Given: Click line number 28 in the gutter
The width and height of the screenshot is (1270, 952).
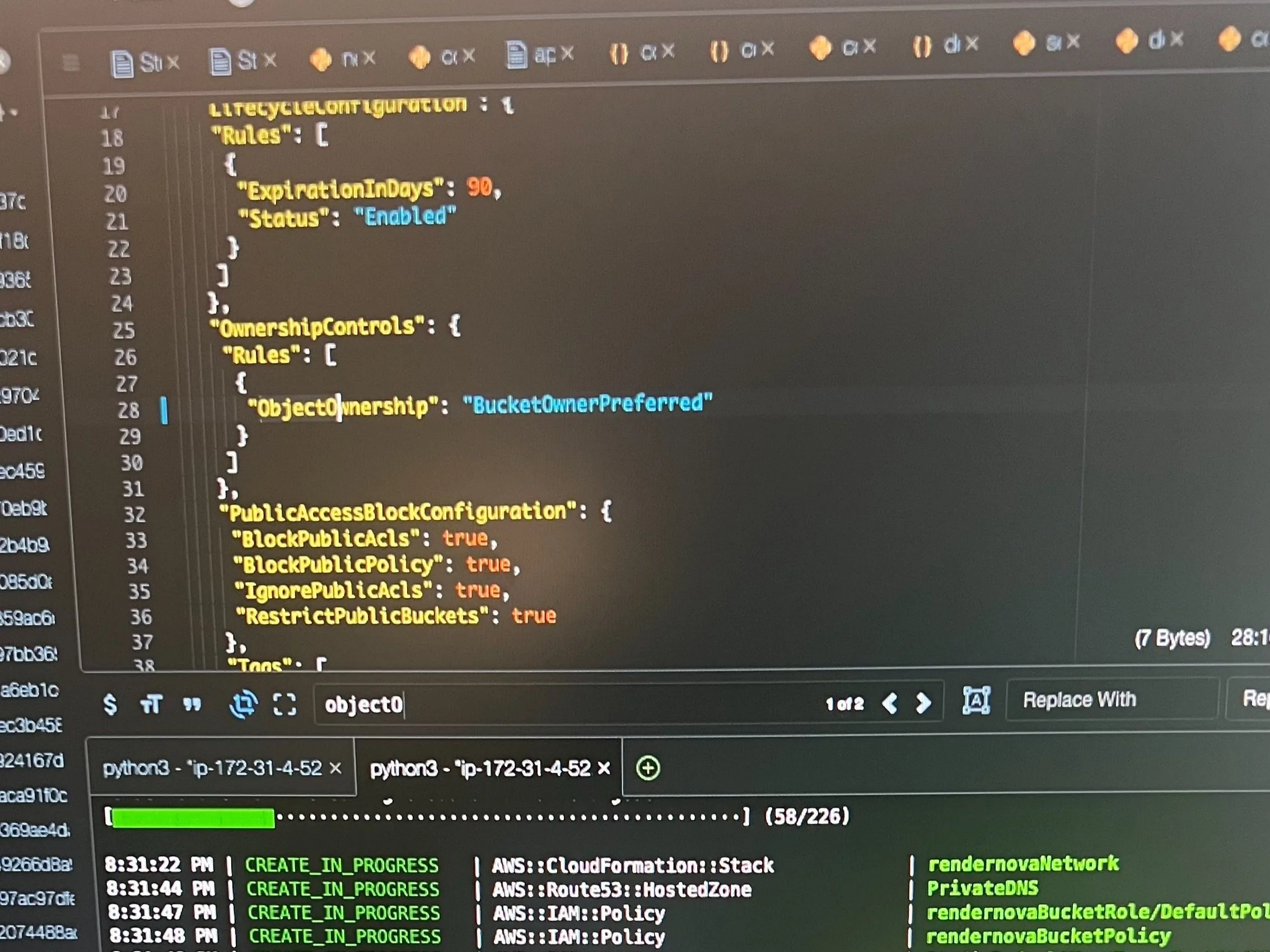Looking at the screenshot, I should 129,410.
